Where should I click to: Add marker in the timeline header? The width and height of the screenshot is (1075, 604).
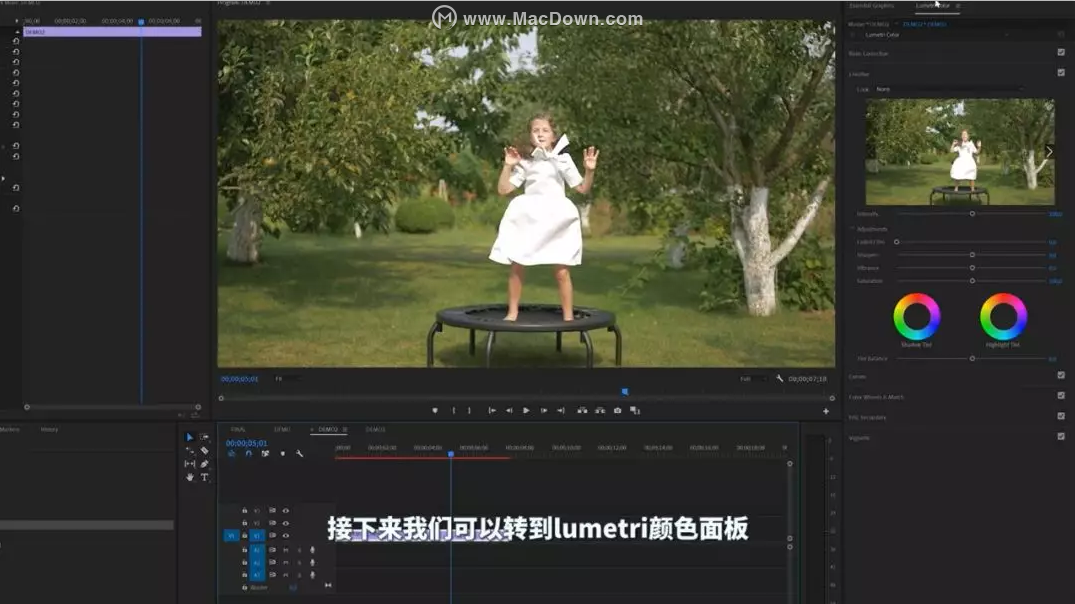click(282, 454)
